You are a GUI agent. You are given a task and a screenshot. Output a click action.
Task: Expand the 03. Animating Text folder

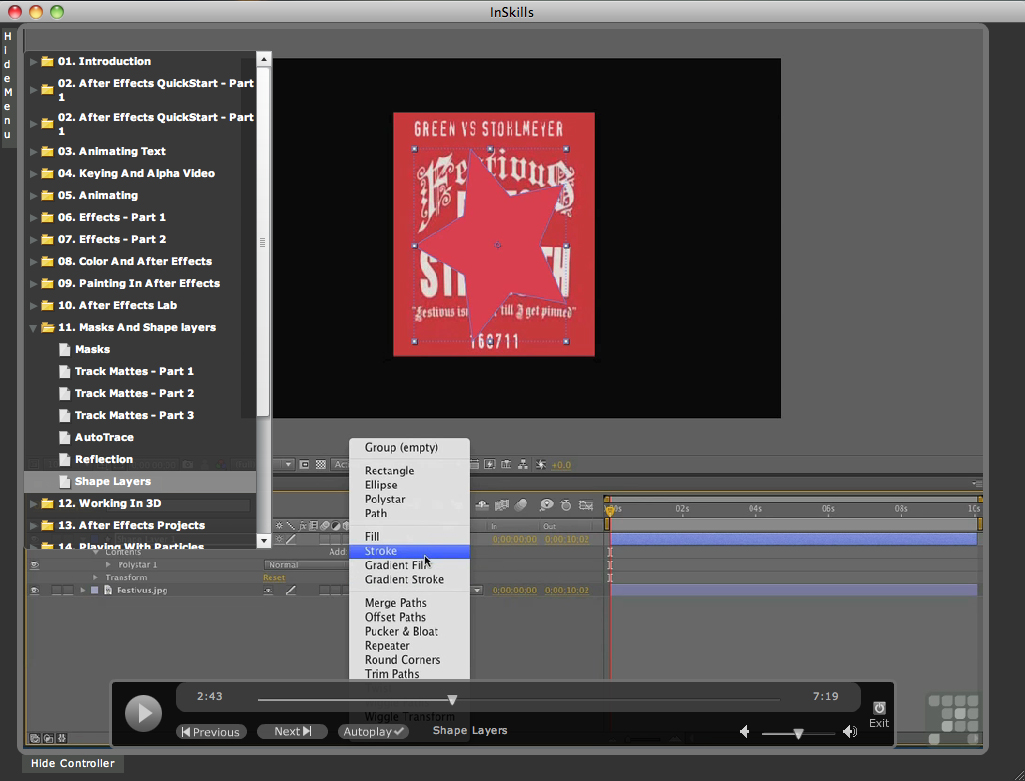[33, 152]
